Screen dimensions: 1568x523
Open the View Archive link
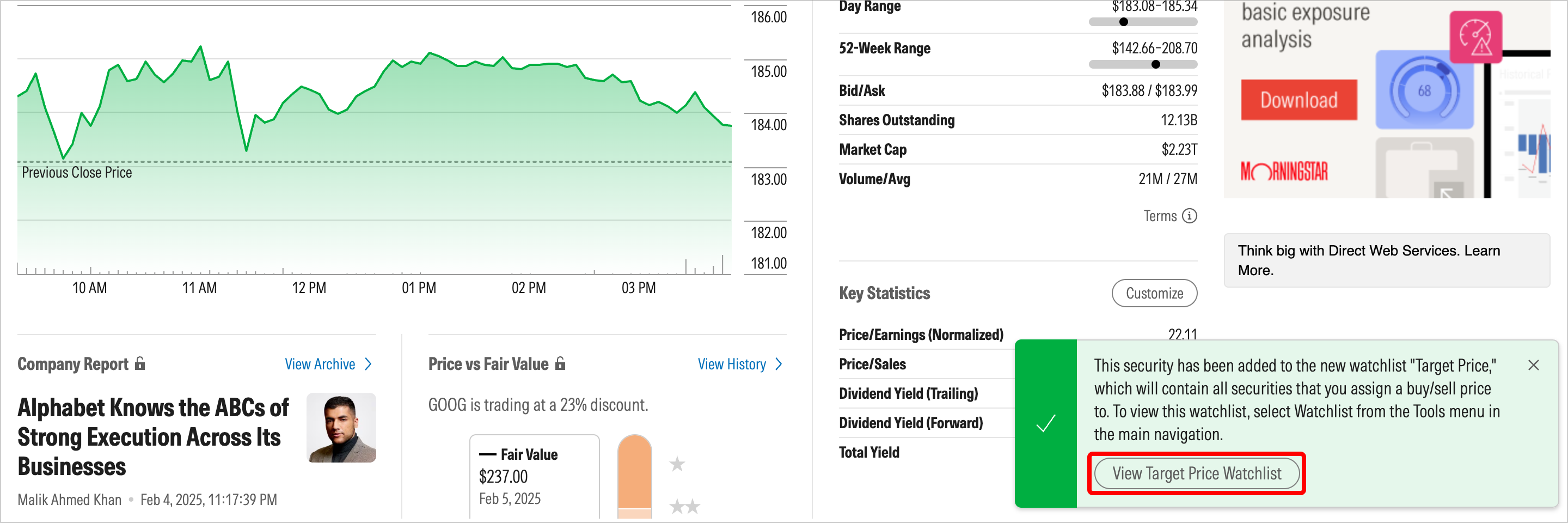pos(320,364)
